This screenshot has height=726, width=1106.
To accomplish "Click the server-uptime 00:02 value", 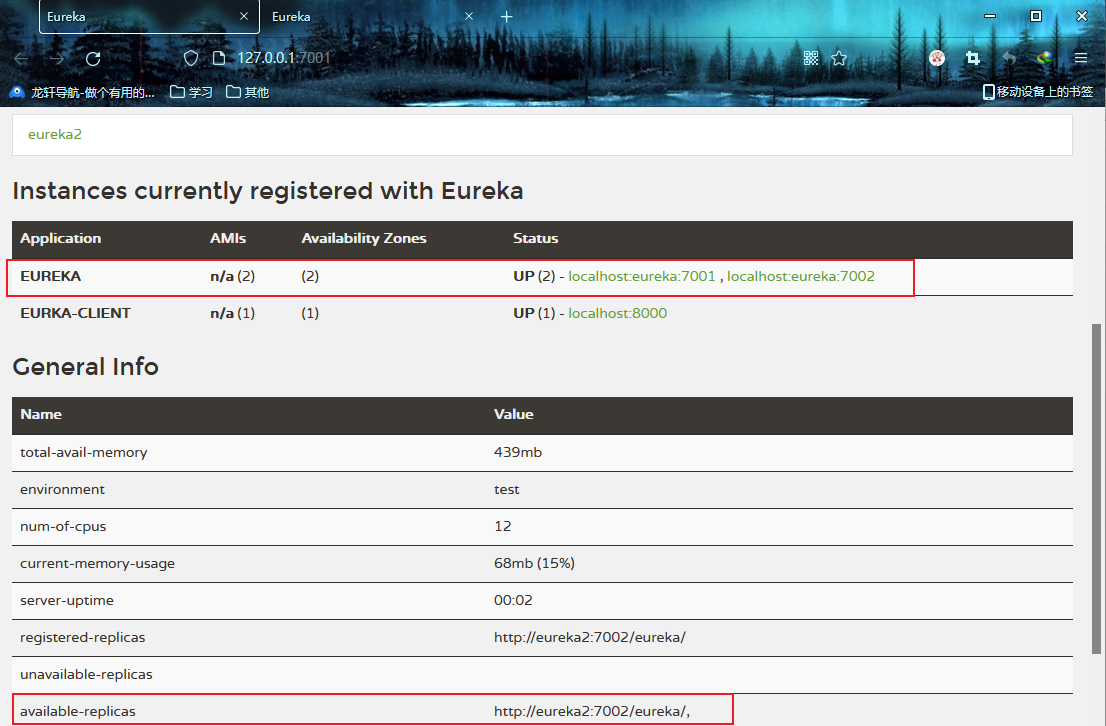I will coord(513,600).
